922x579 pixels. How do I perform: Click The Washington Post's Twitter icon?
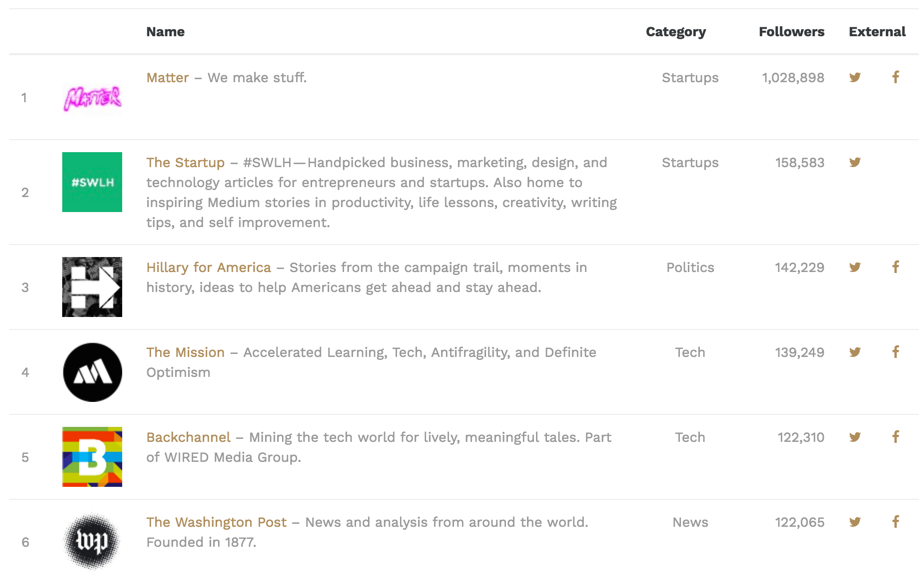click(x=855, y=523)
